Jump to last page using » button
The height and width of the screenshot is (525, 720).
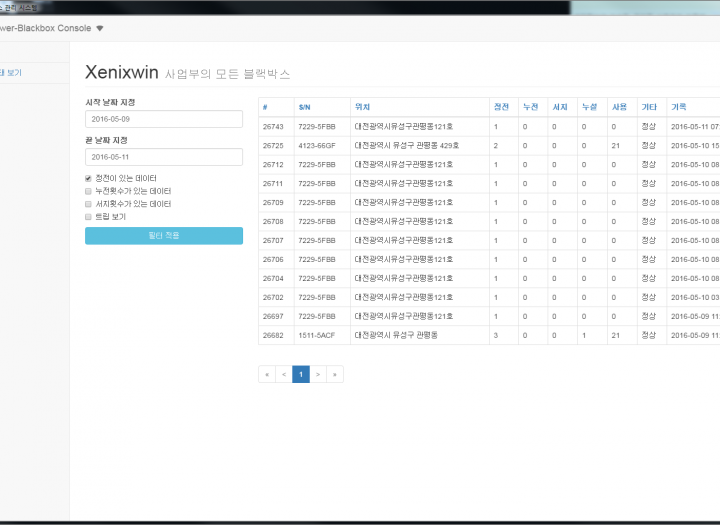335,374
